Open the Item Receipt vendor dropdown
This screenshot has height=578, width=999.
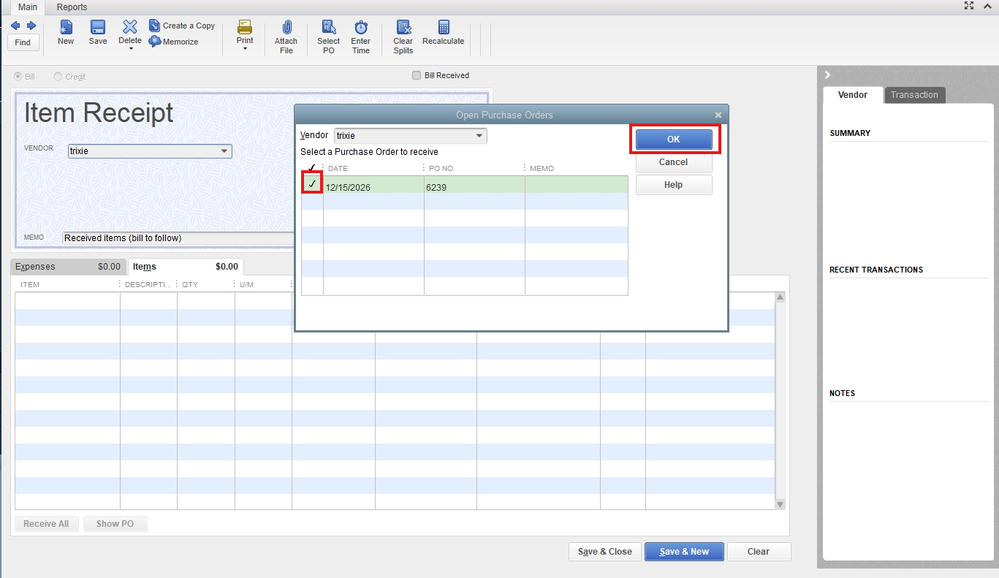point(224,151)
